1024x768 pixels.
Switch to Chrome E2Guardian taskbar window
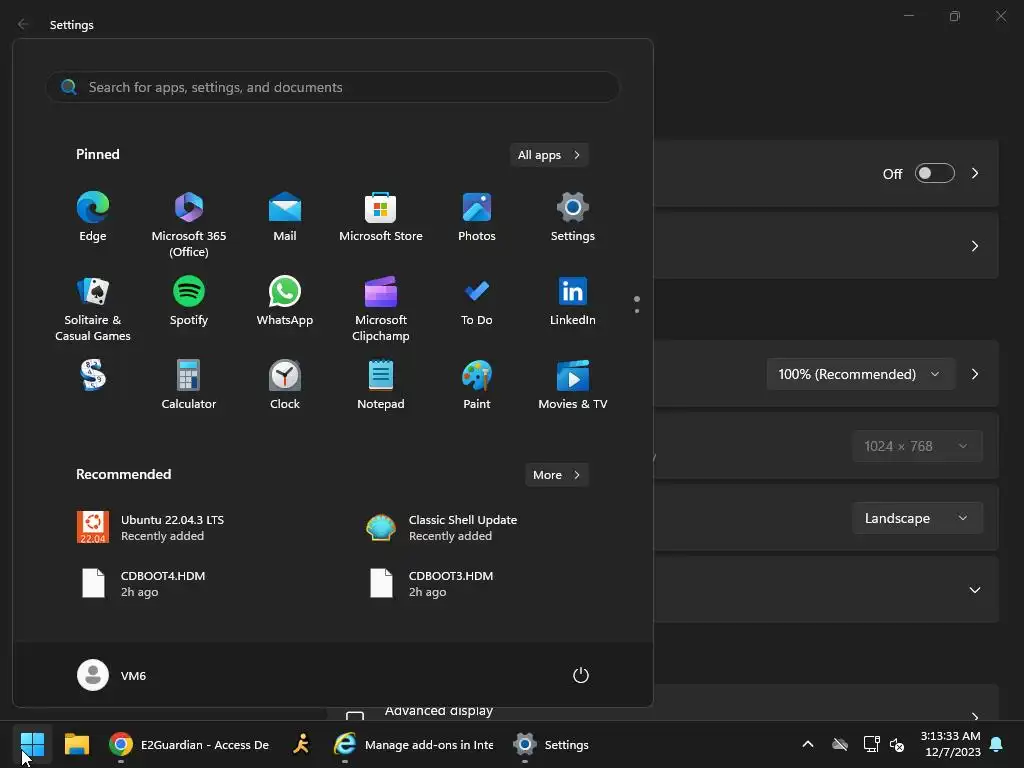coord(189,744)
